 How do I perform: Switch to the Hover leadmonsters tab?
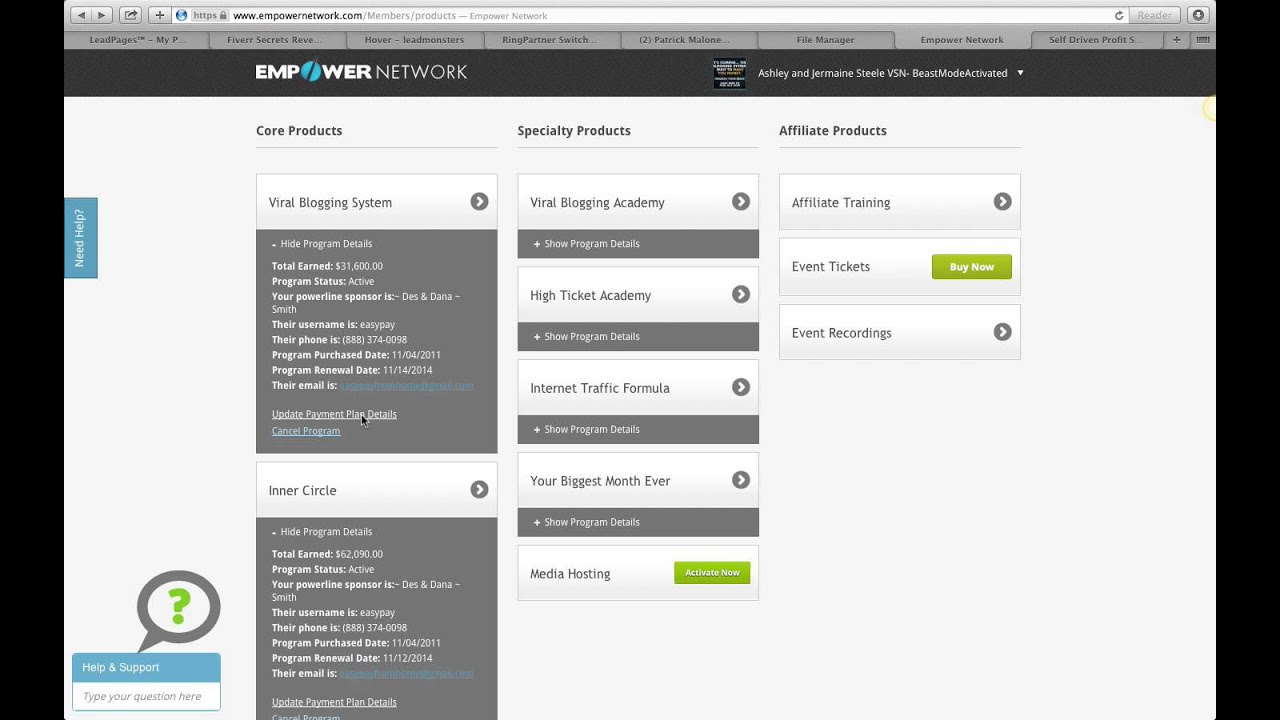point(416,40)
